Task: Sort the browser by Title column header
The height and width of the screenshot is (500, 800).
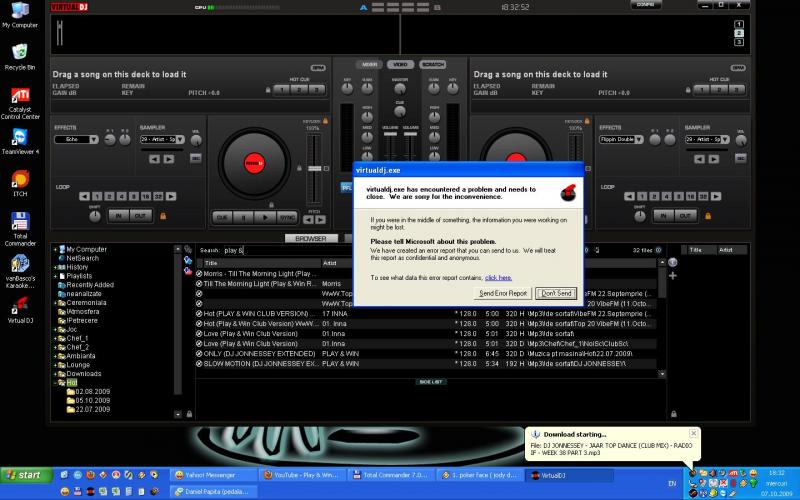Action: [261, 263]
